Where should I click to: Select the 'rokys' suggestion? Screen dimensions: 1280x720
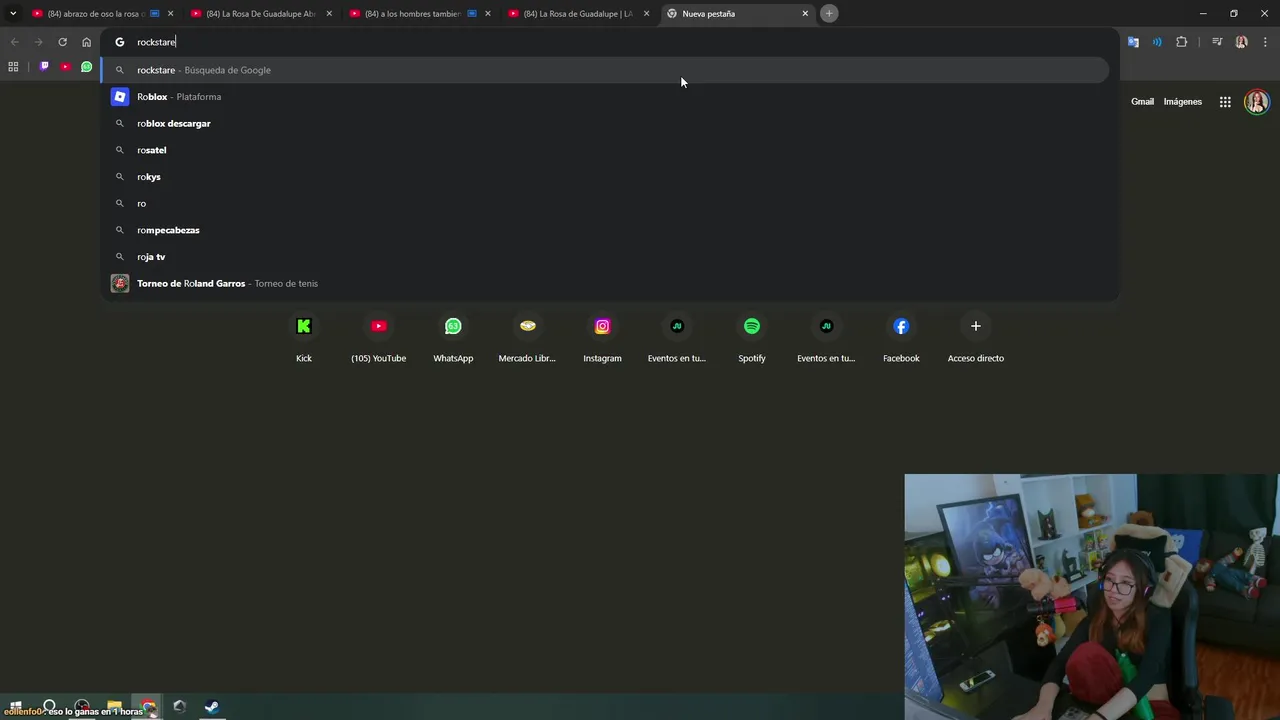(x=605, y=177)
